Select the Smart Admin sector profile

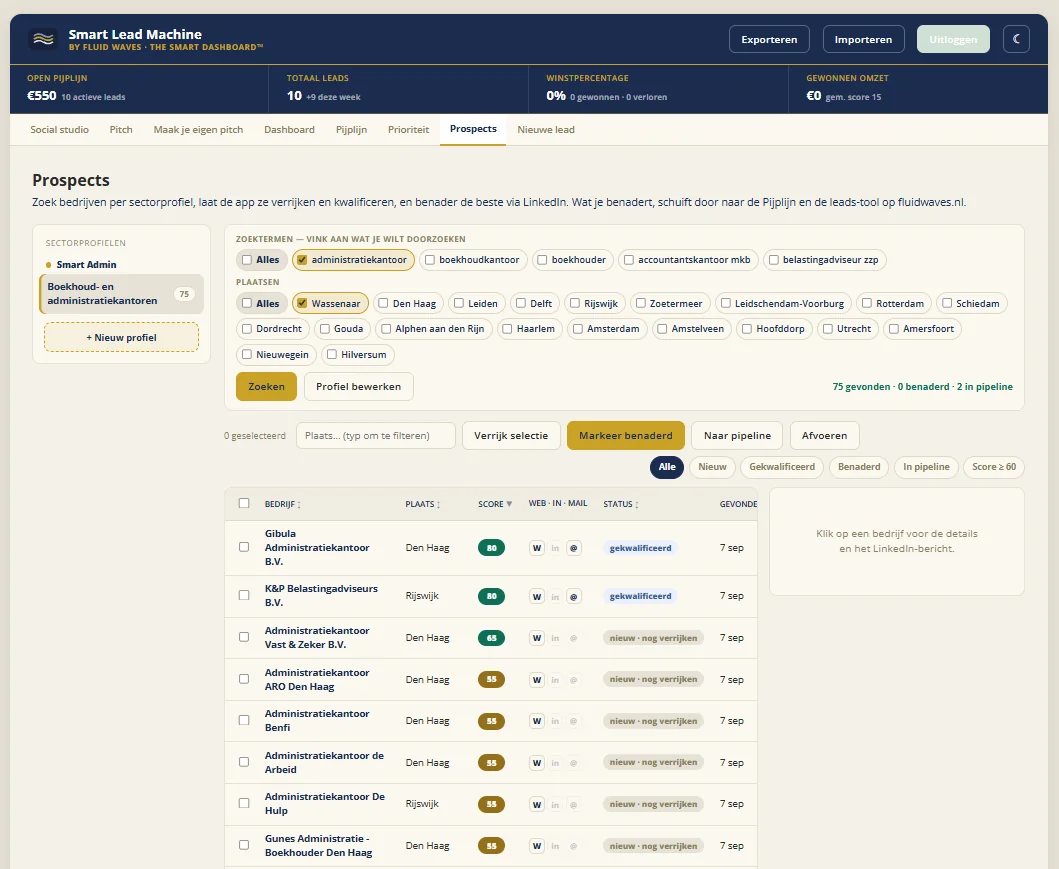point(86,265)
